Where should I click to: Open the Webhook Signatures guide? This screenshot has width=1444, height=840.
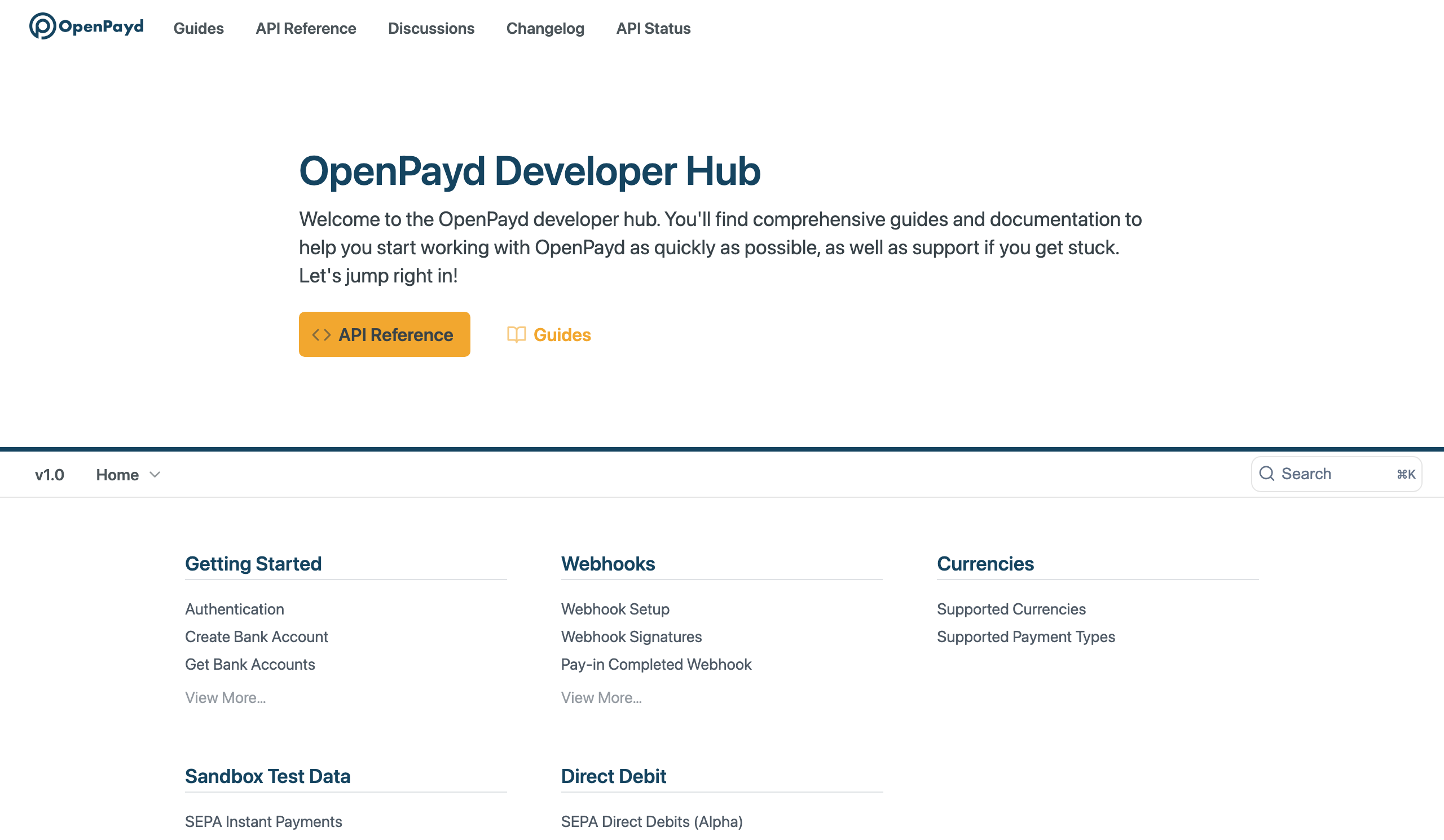631,637
